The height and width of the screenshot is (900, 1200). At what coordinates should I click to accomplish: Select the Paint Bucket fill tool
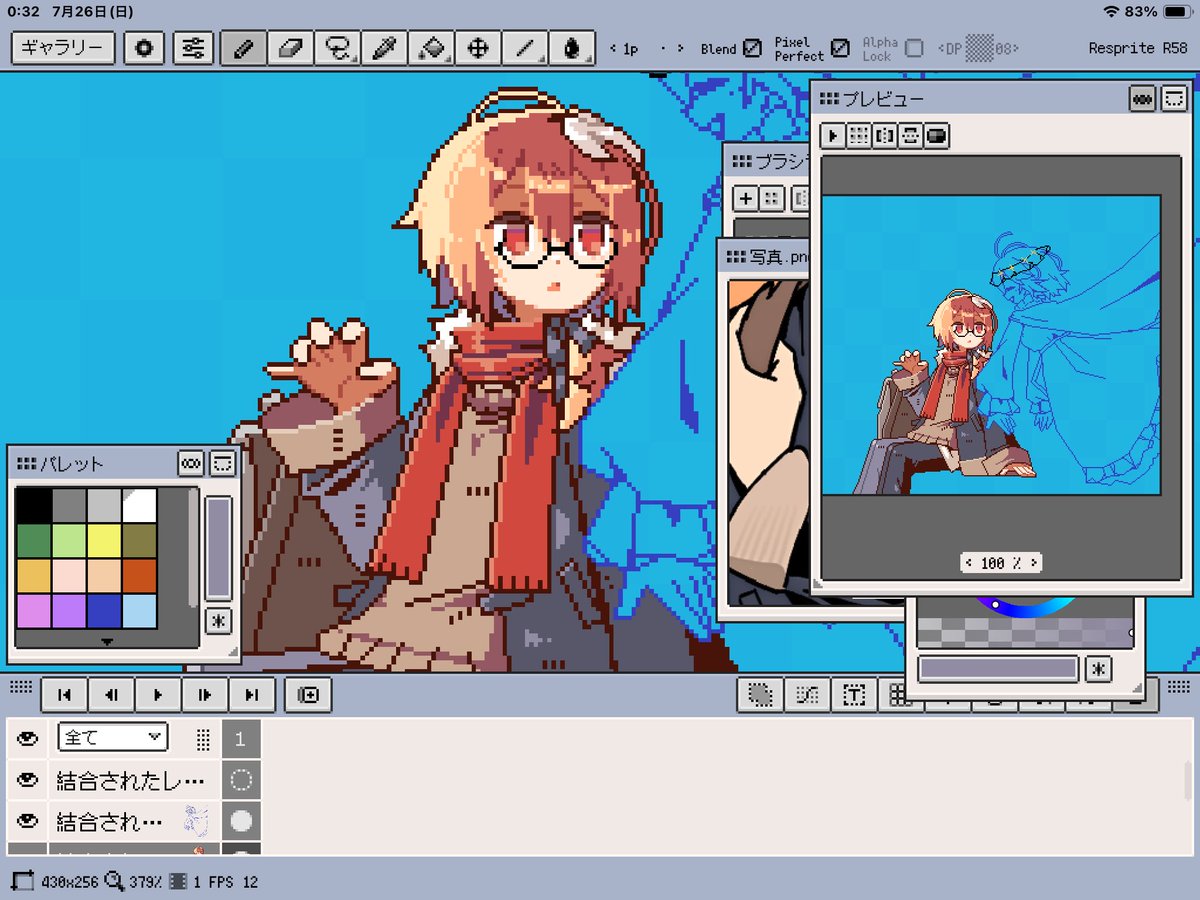[431, 48]
